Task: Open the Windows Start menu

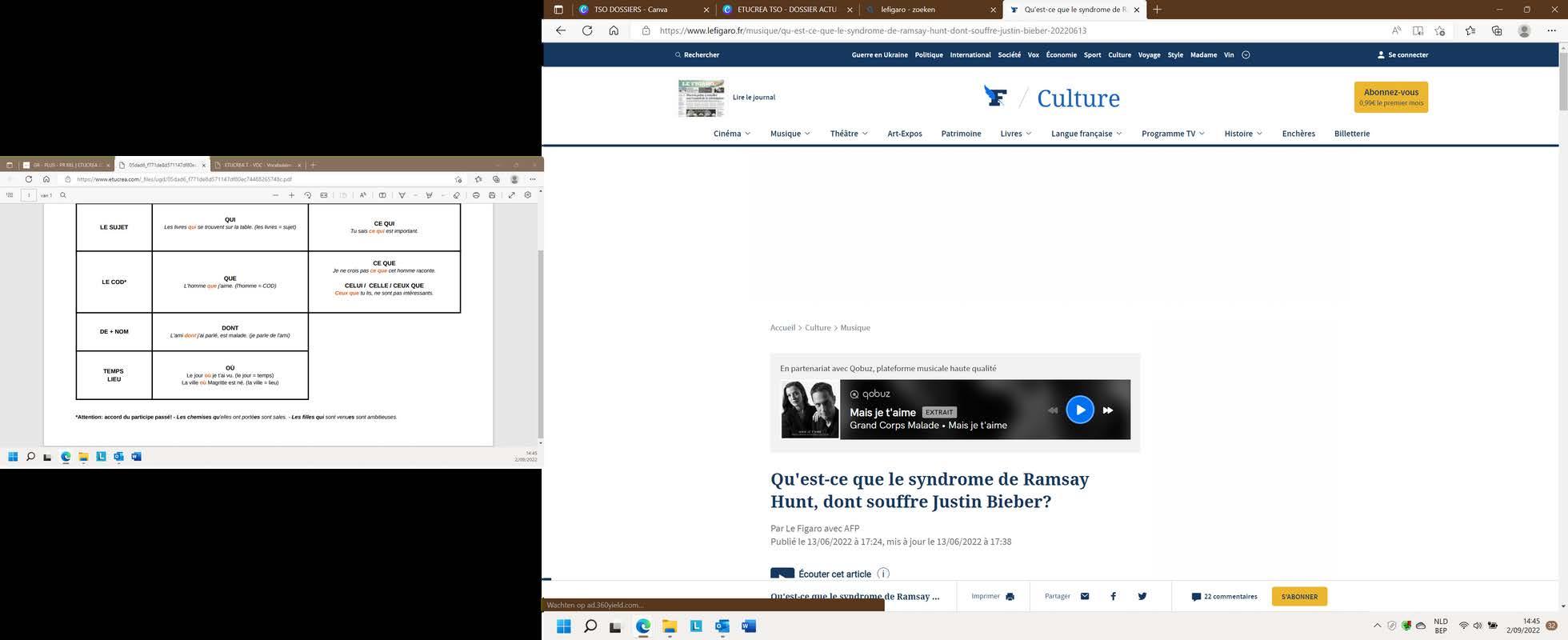Action: tap(563, 626)
